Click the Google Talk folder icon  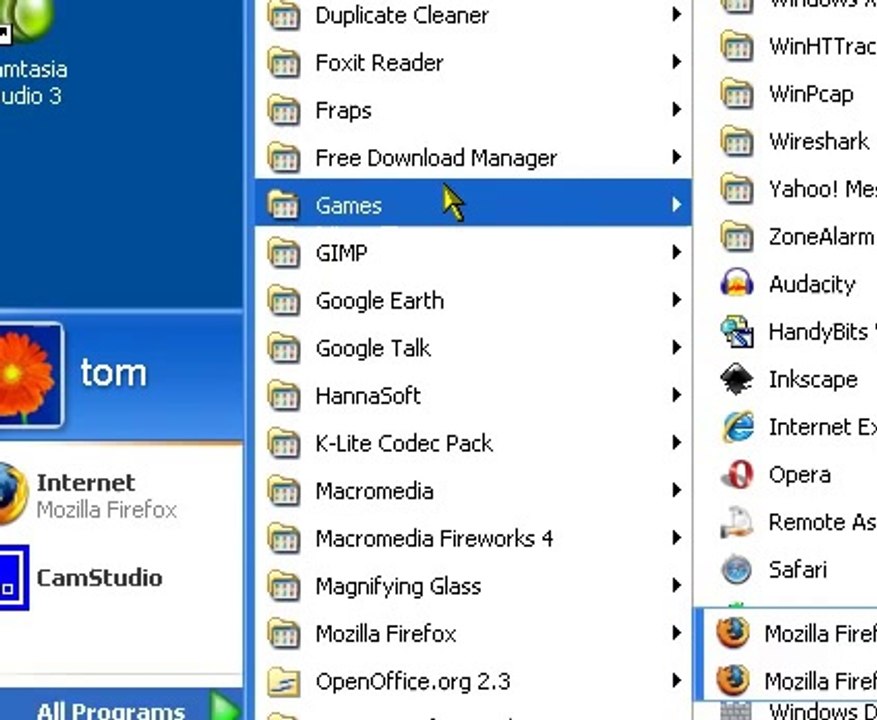click(284, 348)
